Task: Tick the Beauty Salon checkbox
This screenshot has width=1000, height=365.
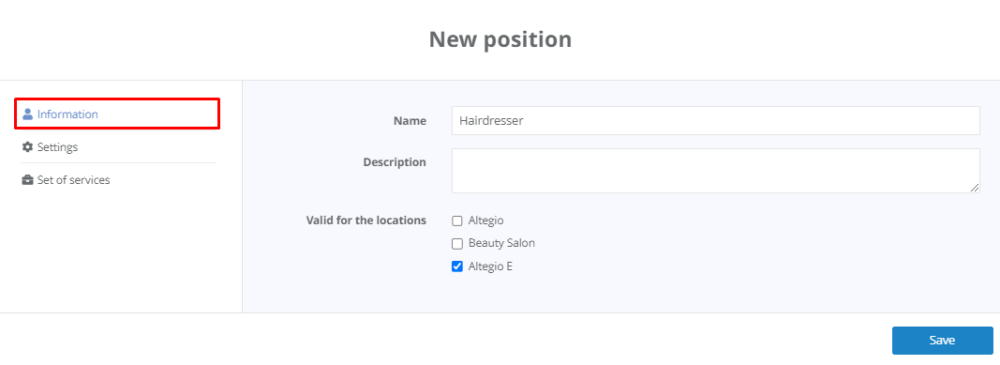Action: click(x=457, y=244)
